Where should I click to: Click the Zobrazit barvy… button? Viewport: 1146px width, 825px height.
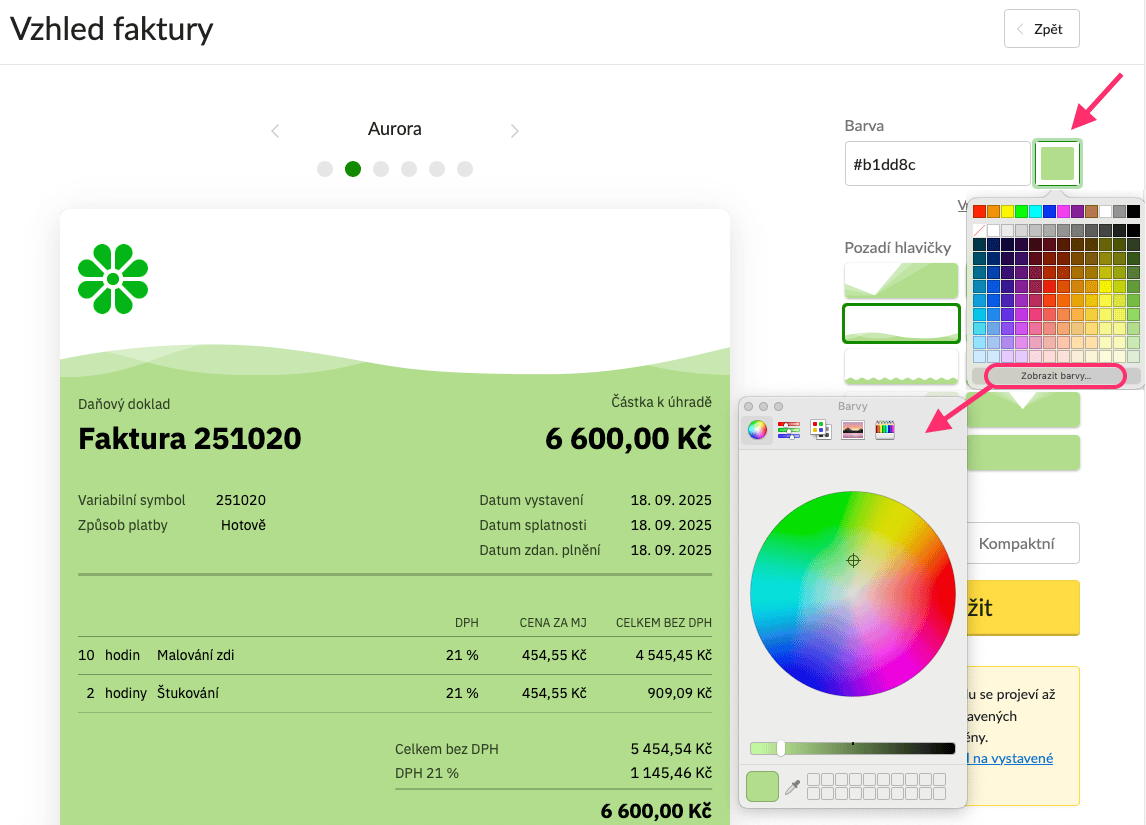(x=1055, y=376)
